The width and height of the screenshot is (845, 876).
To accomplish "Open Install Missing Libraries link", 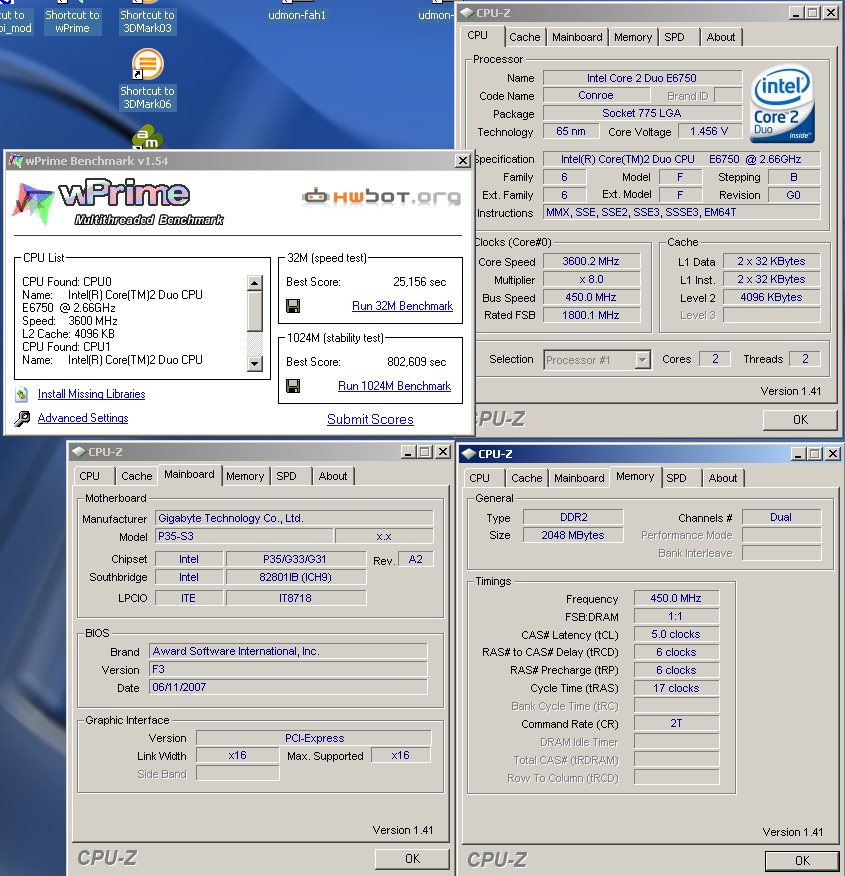I will click(x=92, y=394).
